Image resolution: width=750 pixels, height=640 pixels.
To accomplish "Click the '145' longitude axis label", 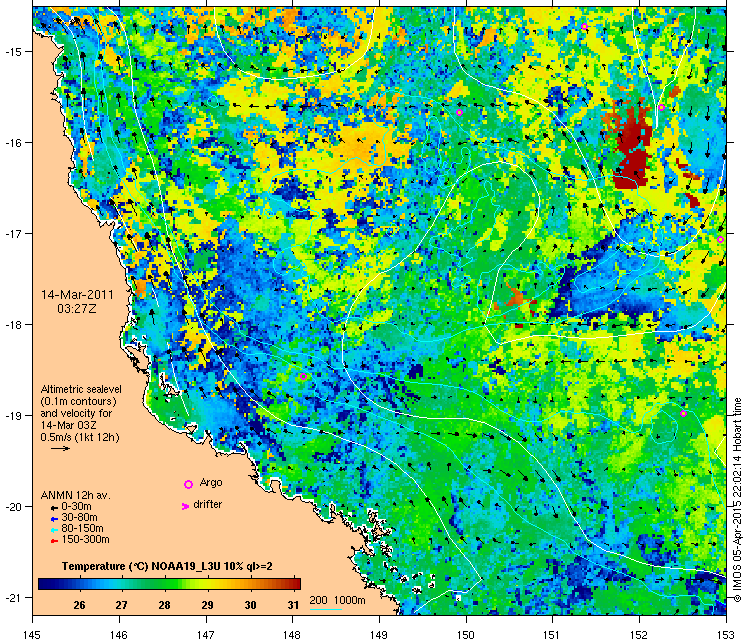I will point(33,634).
